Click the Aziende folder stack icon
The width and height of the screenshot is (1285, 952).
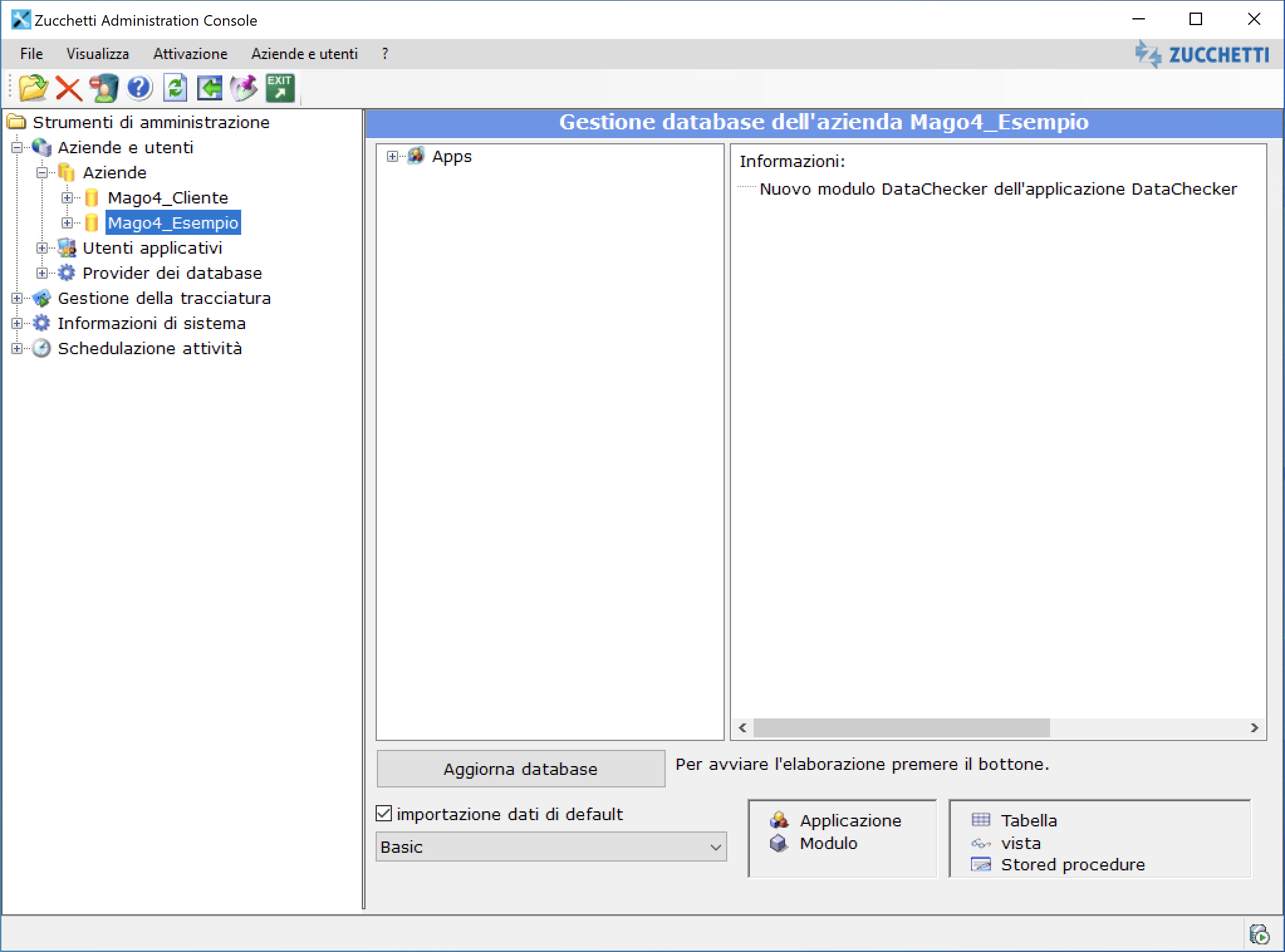(66, 173)
